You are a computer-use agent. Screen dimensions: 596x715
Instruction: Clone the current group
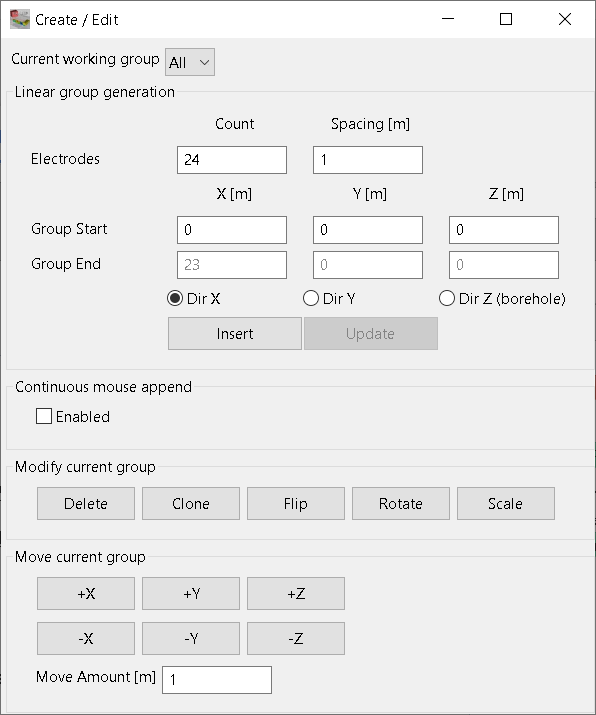pos(191,503)
